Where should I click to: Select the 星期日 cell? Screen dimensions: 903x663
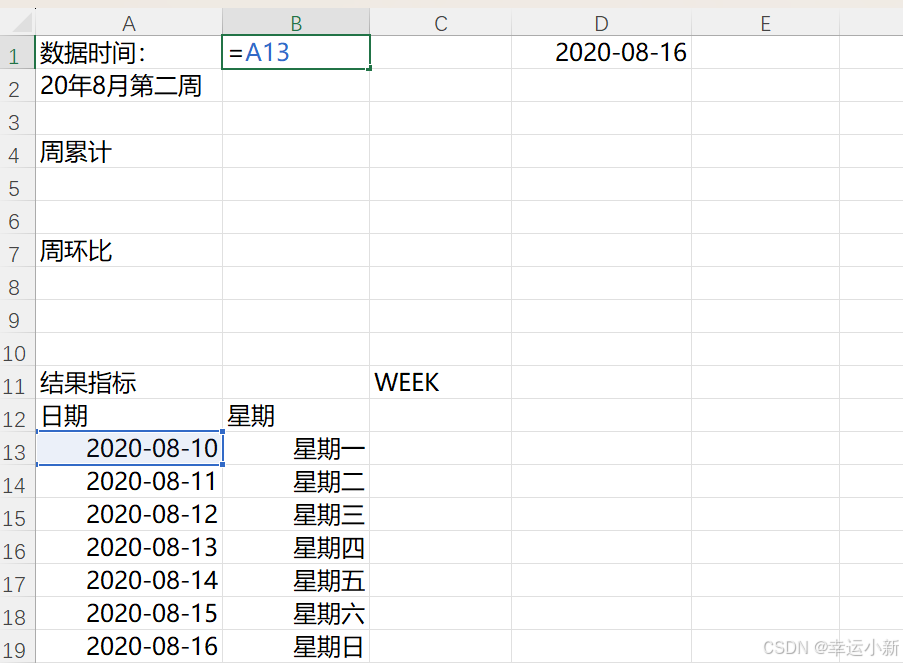(296, 646)
